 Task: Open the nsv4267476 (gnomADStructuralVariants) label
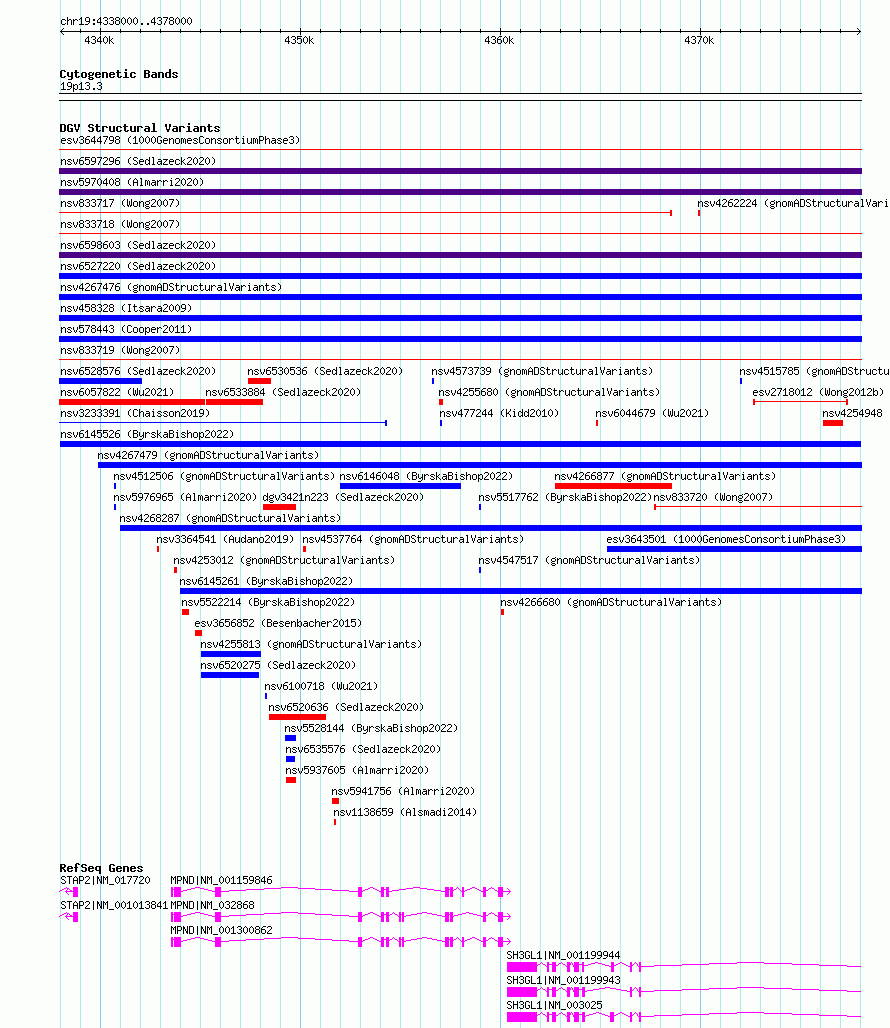[x=170, y=287]
